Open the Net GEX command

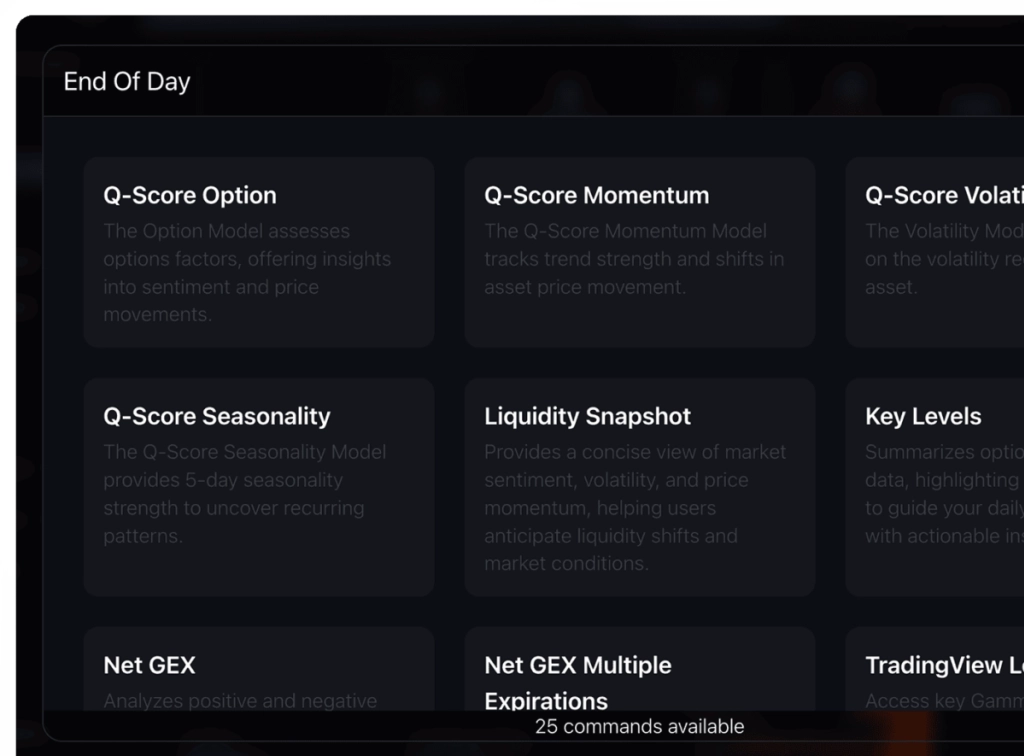click(x=259, y=669)
